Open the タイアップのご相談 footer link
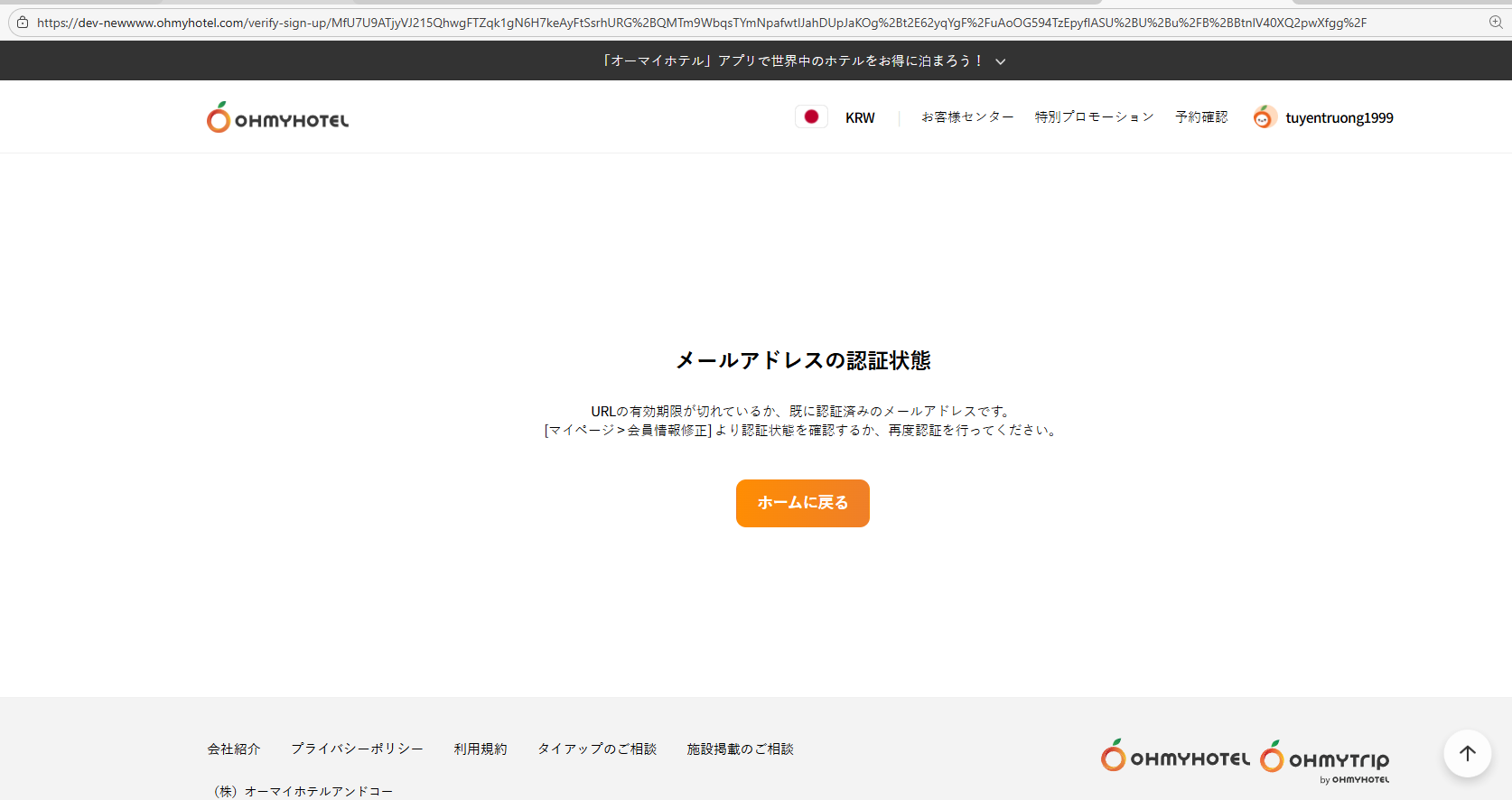 click(x=597, y=749)
